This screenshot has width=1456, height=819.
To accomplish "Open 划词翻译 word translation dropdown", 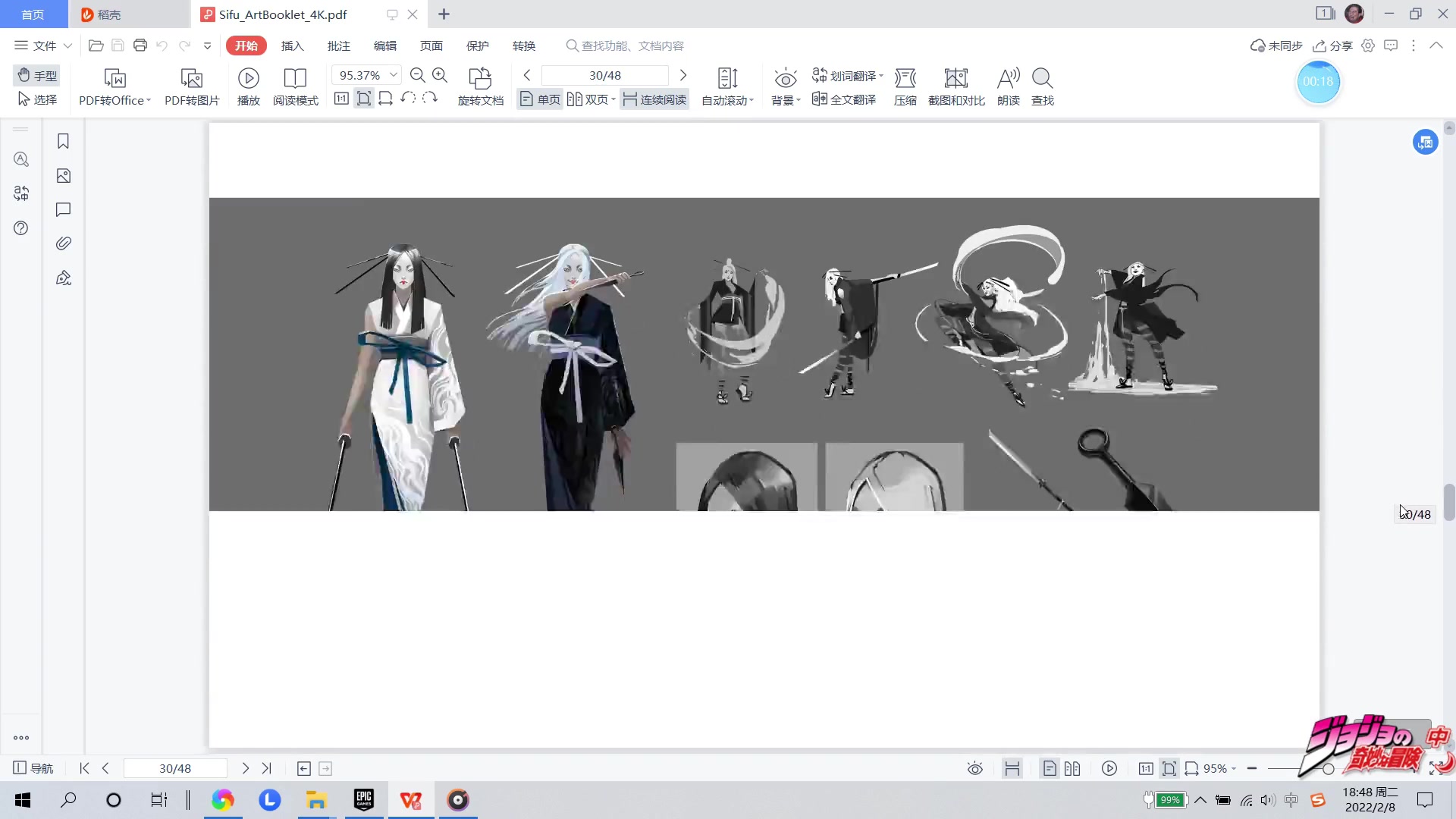I will click(x=848, y=75).
